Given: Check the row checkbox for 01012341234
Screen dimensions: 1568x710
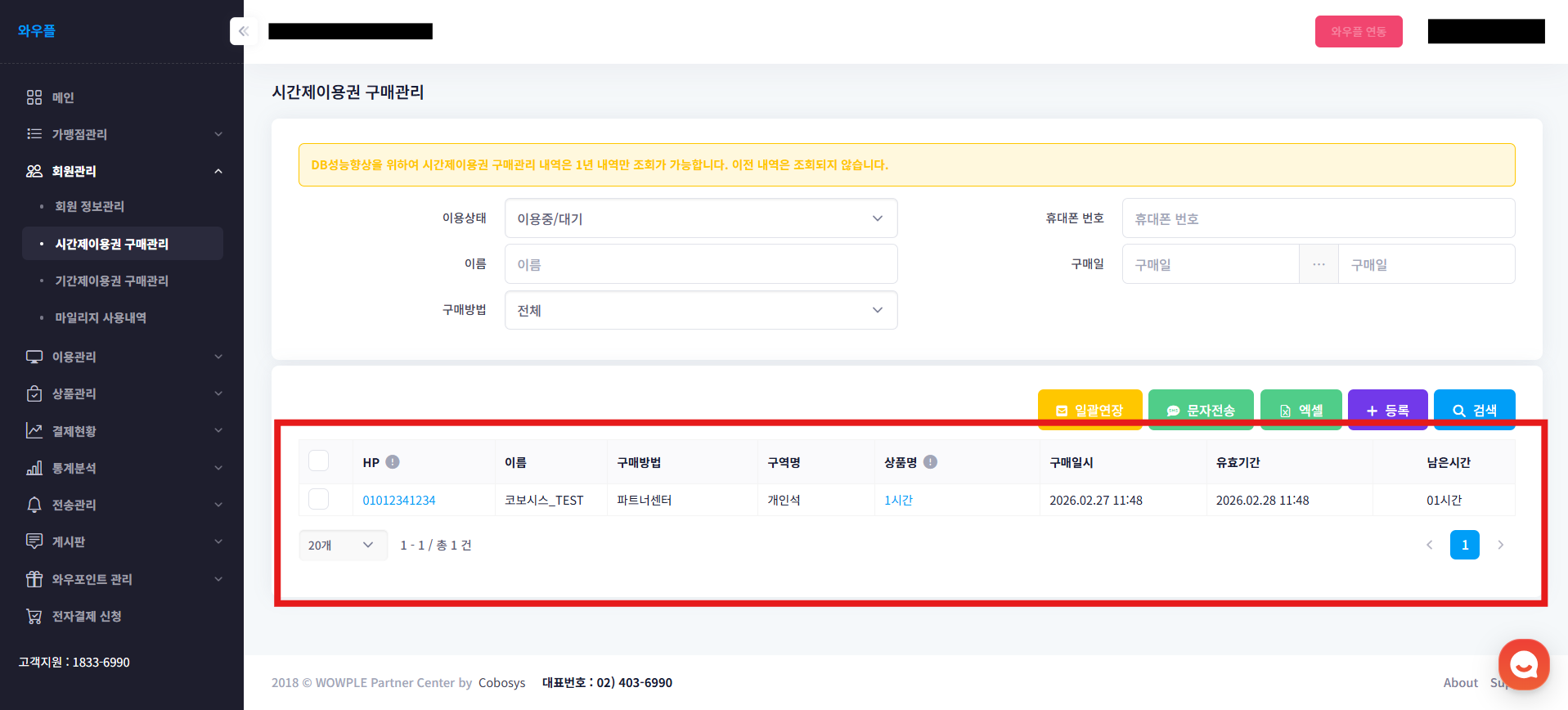Looking at the screenshot, I should click(x=319, y=499).
